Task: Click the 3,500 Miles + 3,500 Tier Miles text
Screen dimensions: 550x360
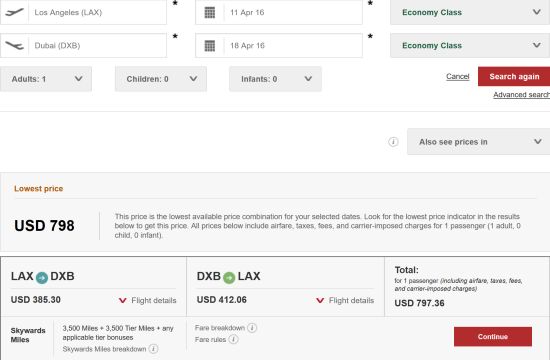Action: pyautogui.click(x=118, y=333)
